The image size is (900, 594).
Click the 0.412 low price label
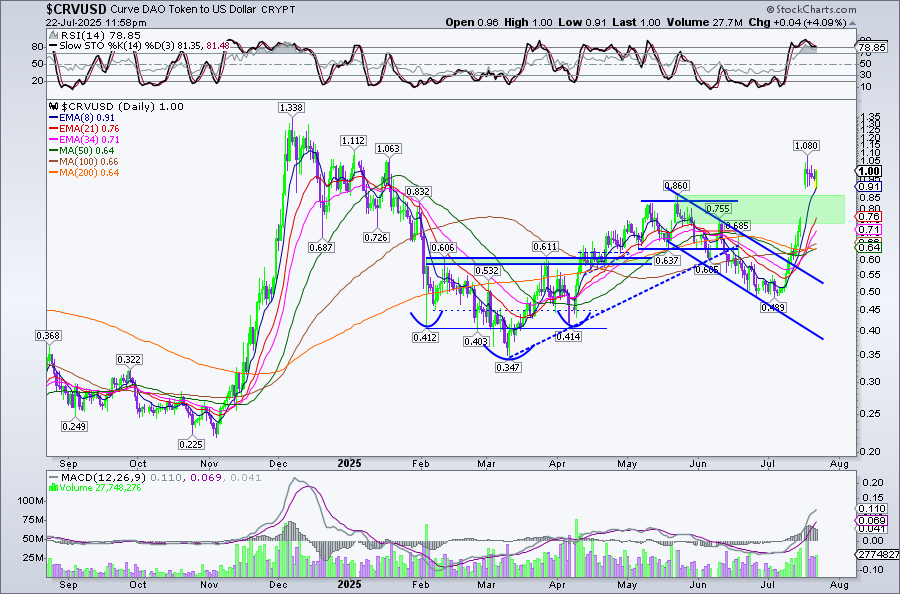425,337
